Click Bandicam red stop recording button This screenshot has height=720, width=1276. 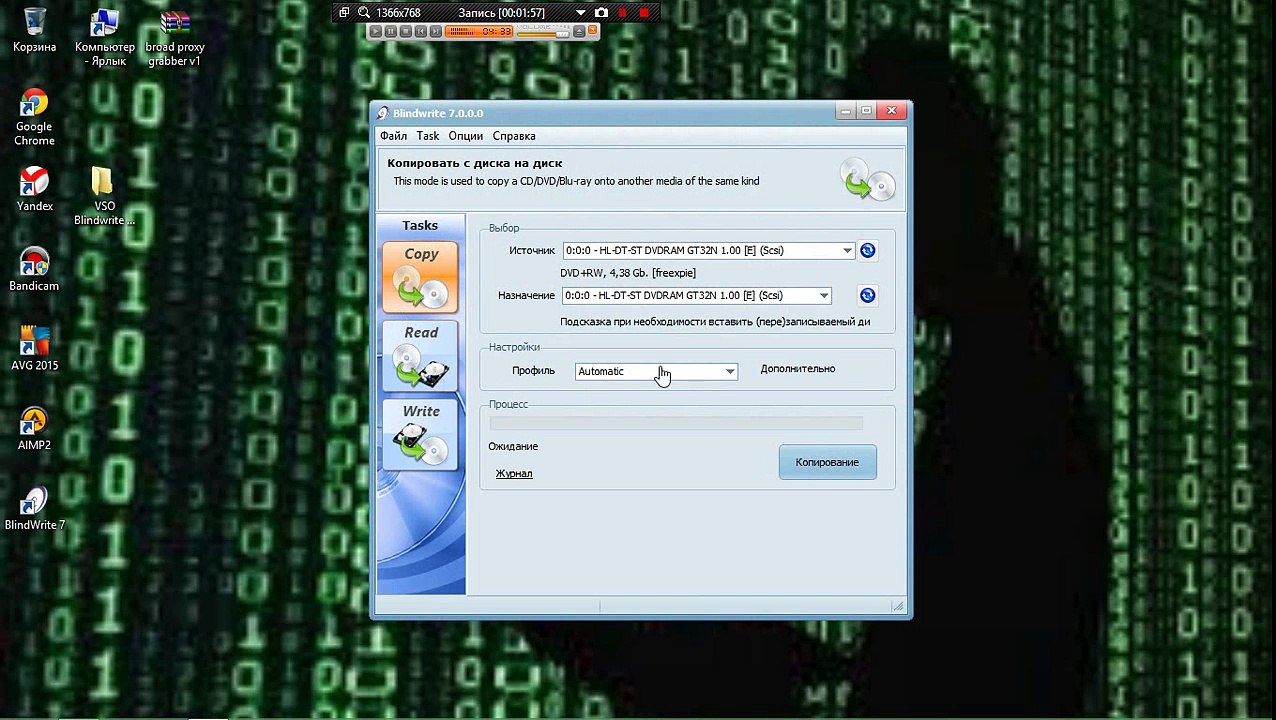[x=644, y=12]
